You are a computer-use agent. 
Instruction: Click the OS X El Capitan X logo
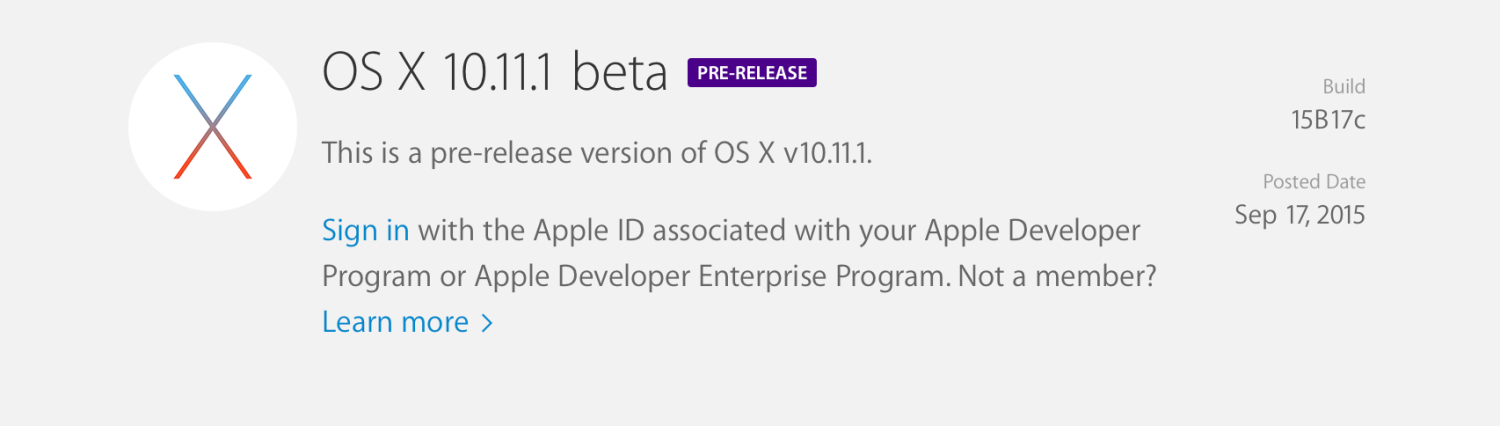(212, 127)
